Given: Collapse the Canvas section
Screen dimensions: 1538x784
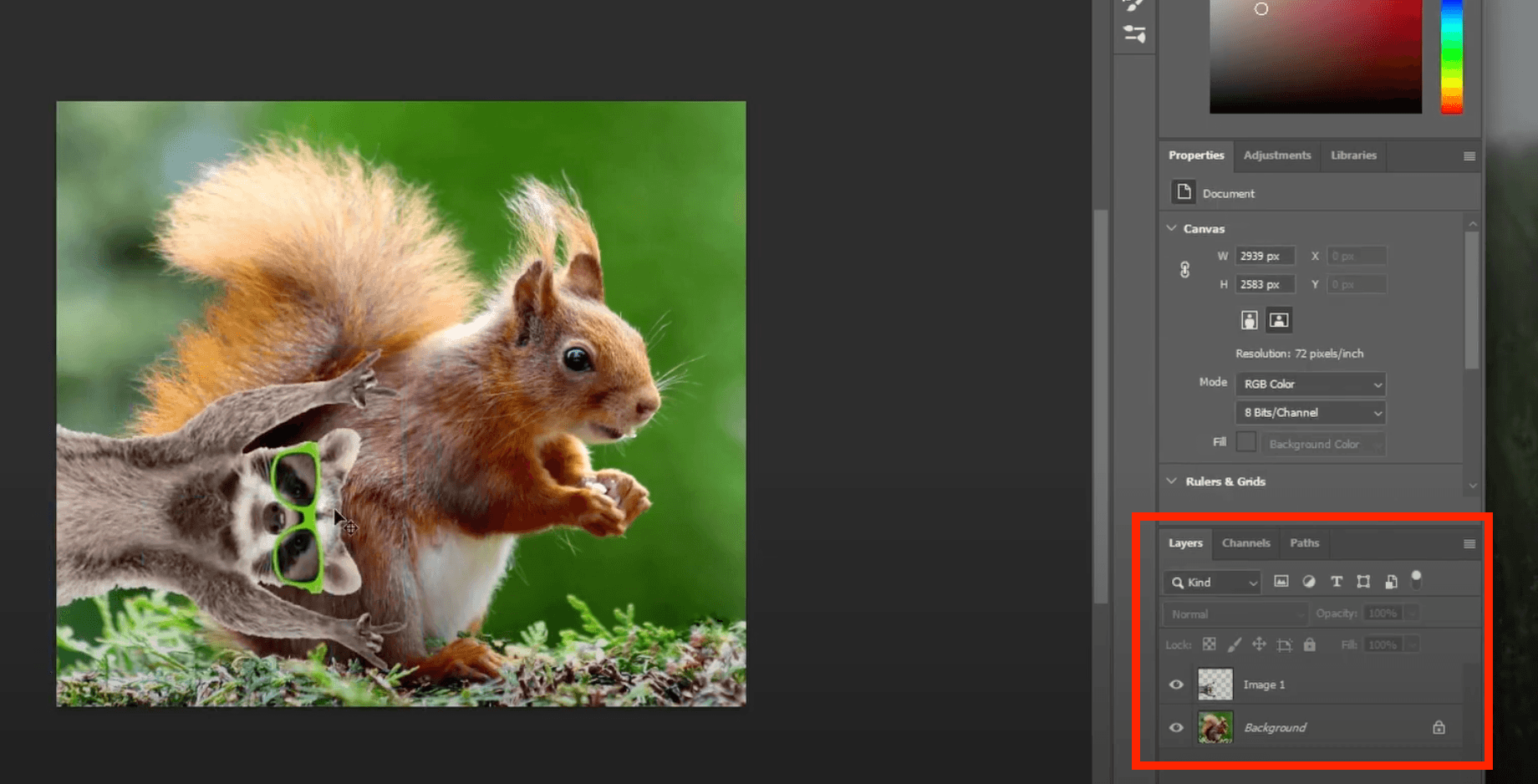Looking at the screenshot, I should point(1172,228).
